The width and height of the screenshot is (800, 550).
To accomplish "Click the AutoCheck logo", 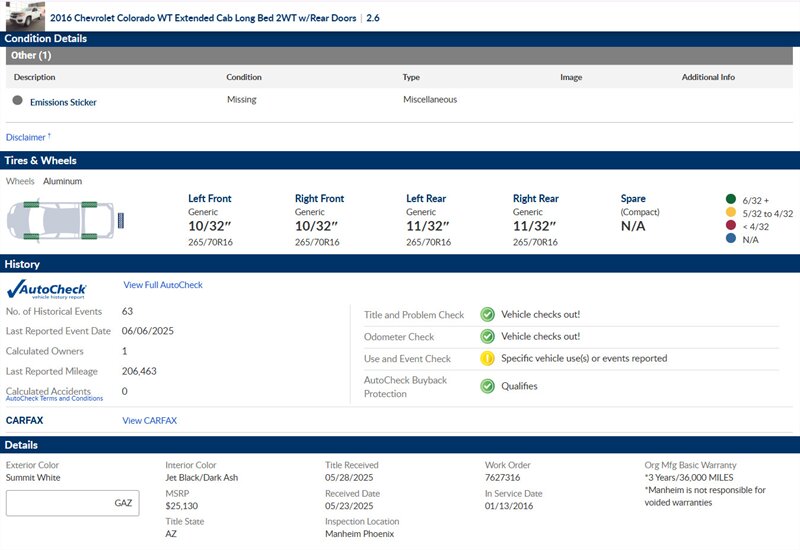I will pos(47,289).
